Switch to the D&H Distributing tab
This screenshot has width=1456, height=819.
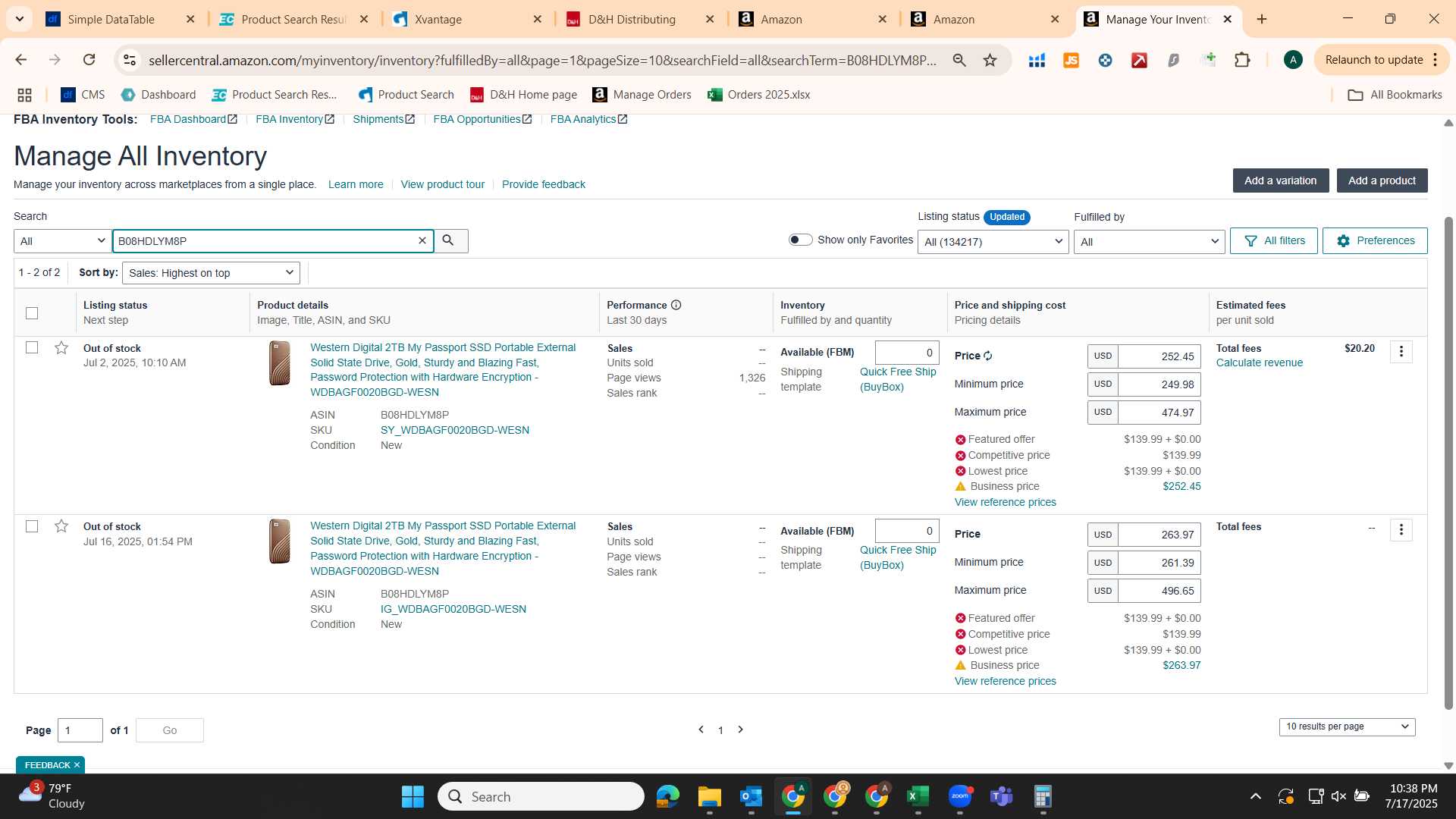point(632,19)
